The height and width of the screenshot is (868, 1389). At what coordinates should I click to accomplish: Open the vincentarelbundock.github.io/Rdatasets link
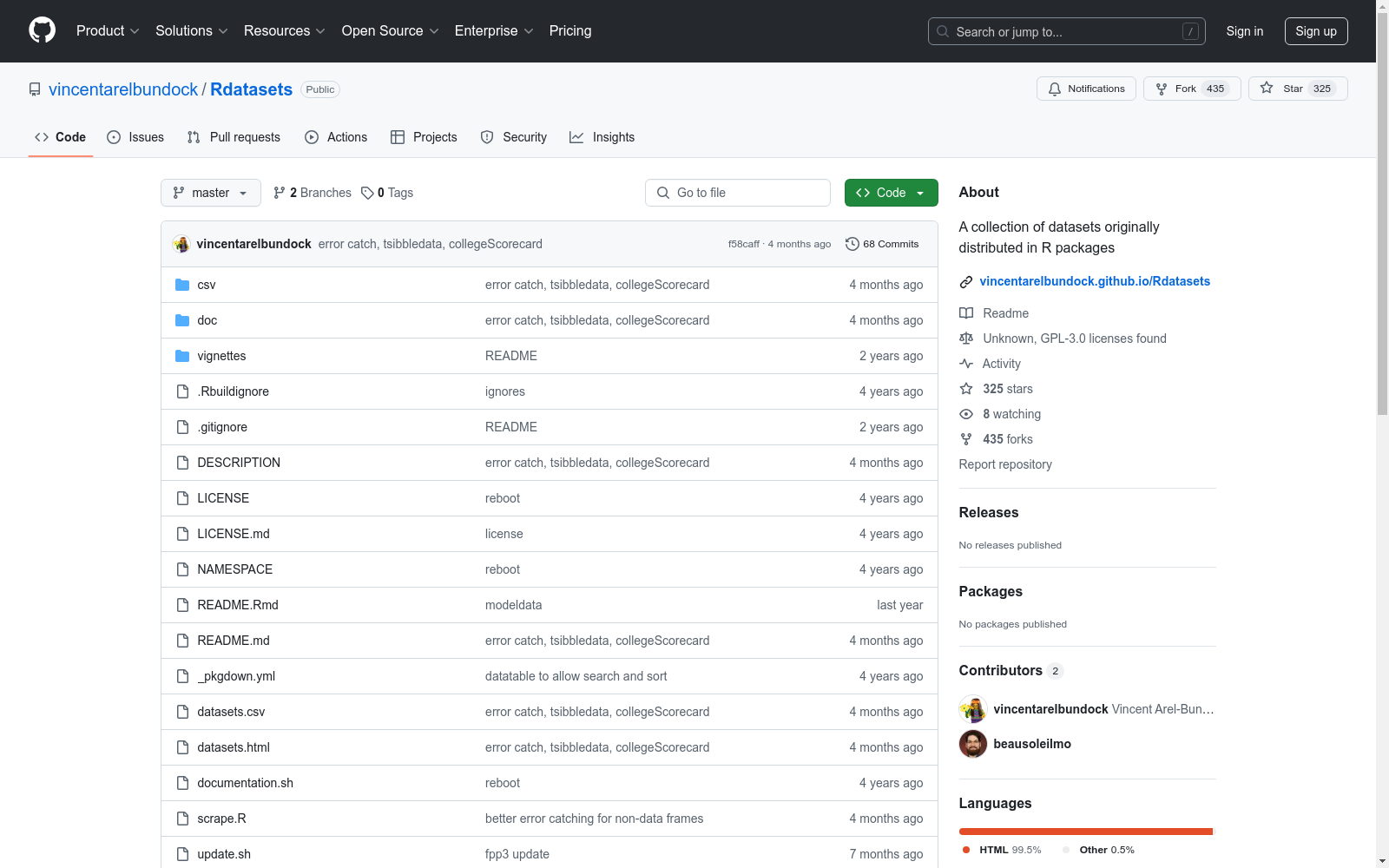pyautogui.click(x=1095, y=281)
